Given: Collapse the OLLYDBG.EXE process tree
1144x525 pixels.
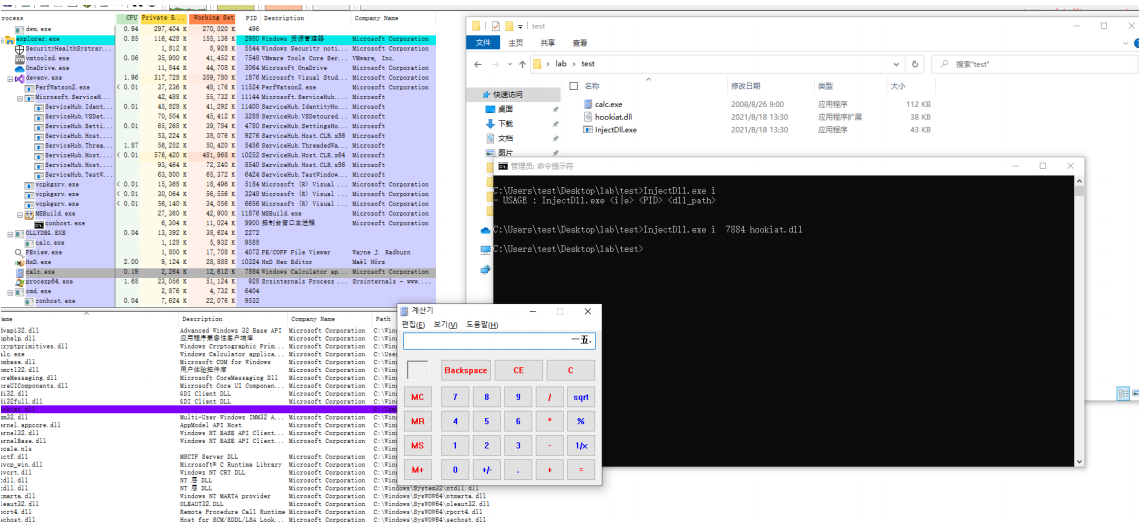Looking at the screenshot, I should point(10,233).
